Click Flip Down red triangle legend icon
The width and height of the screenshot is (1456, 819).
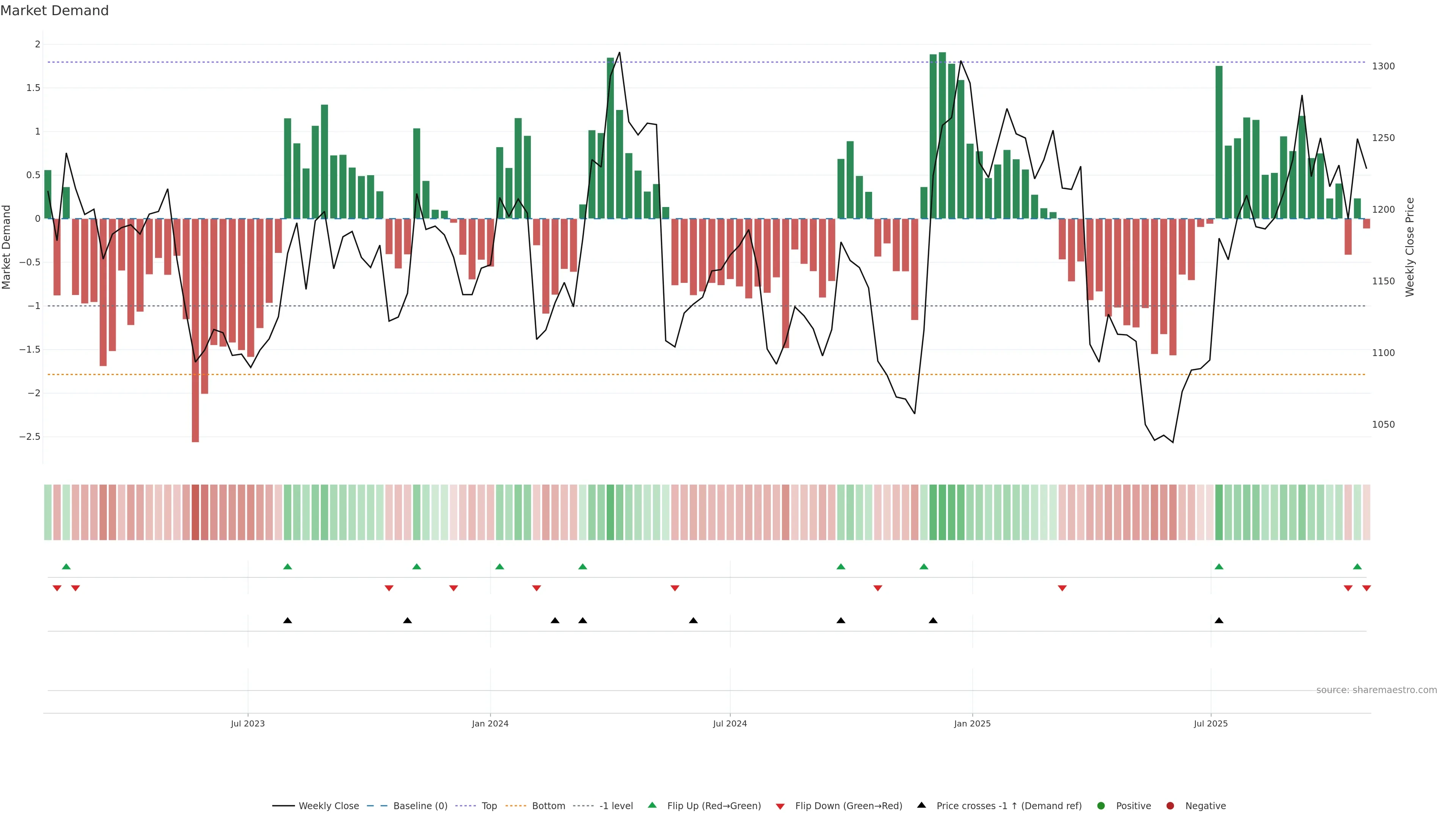click(x=781, y=806)
